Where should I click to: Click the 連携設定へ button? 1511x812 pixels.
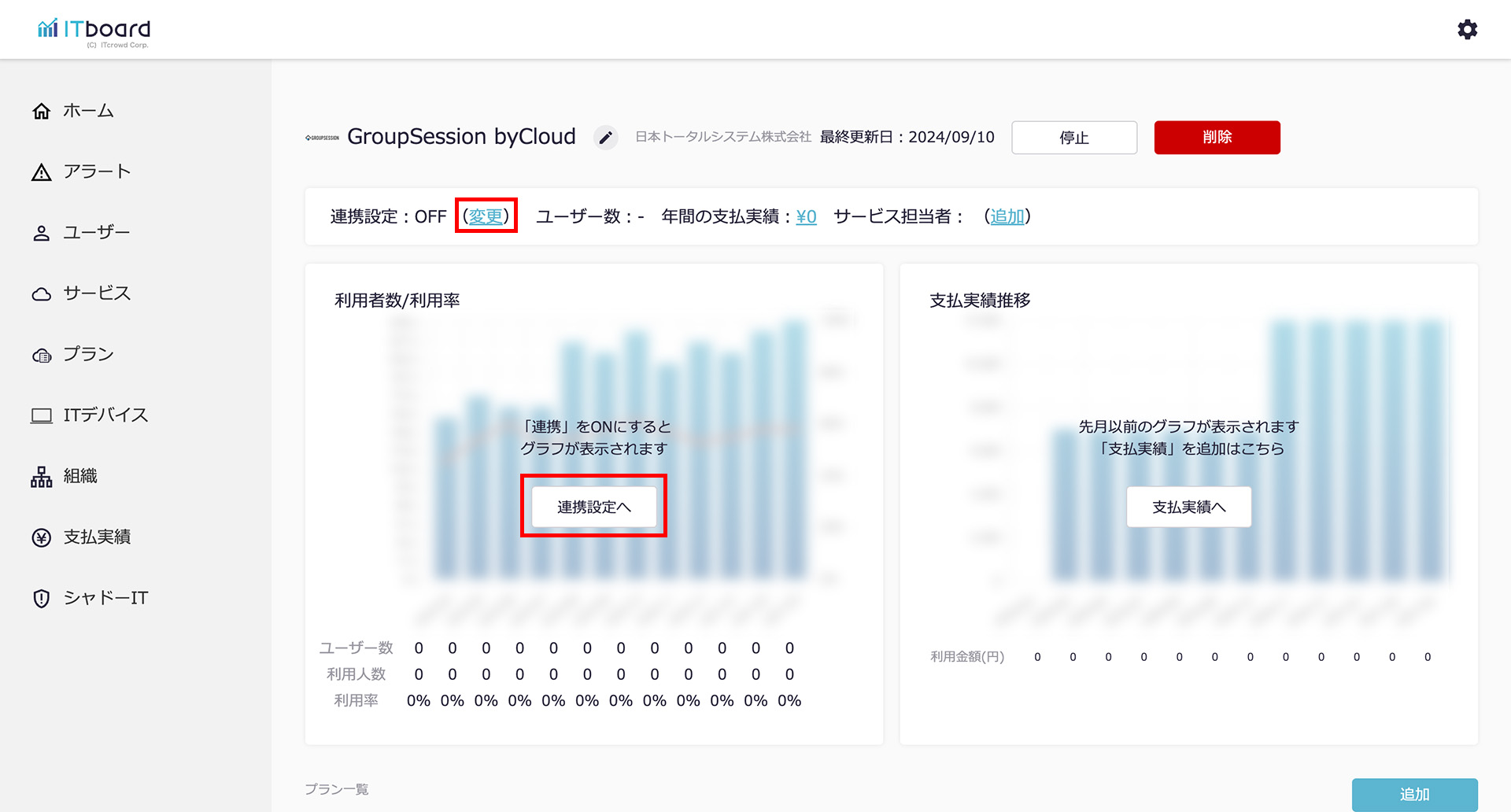pyautogui.click(x=593, y=507)
